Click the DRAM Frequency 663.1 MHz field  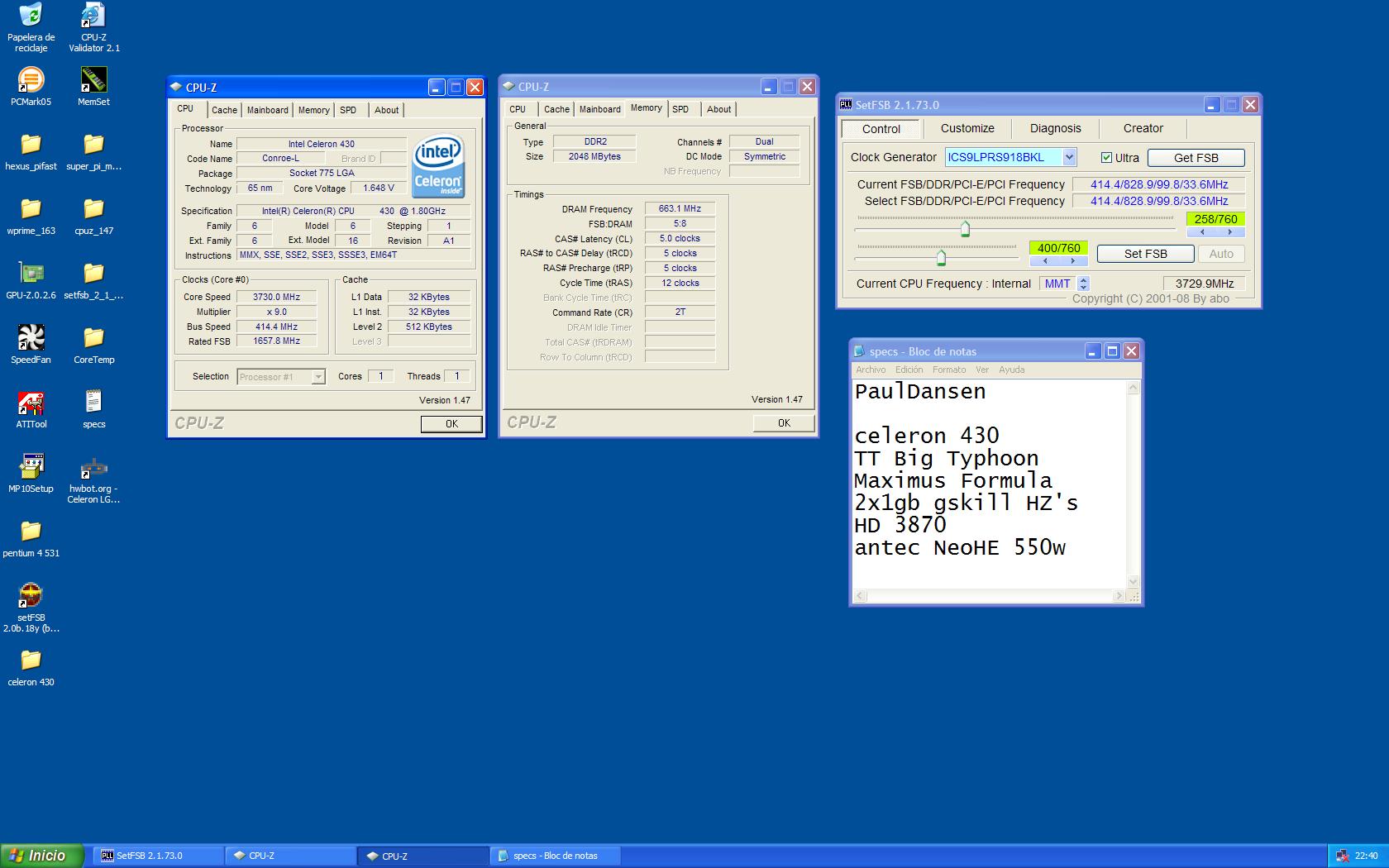tap(680, 209)
